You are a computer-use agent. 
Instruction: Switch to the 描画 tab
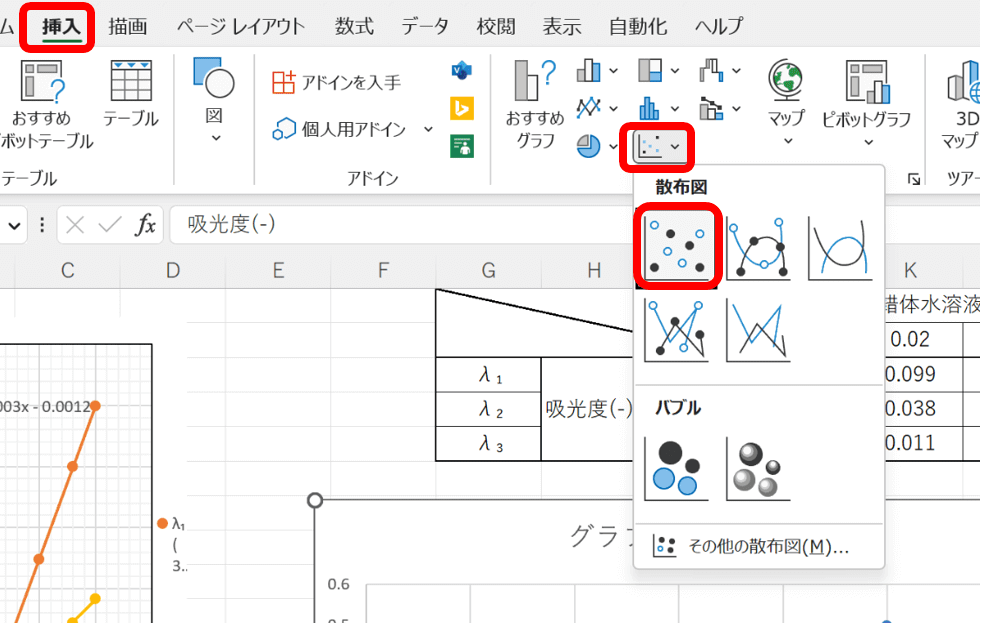pyautogui.click(x=128, y=27)
